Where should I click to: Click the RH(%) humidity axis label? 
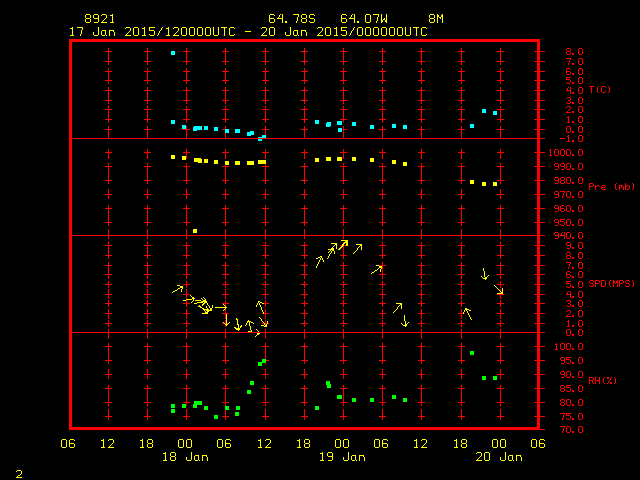[603, 381]
